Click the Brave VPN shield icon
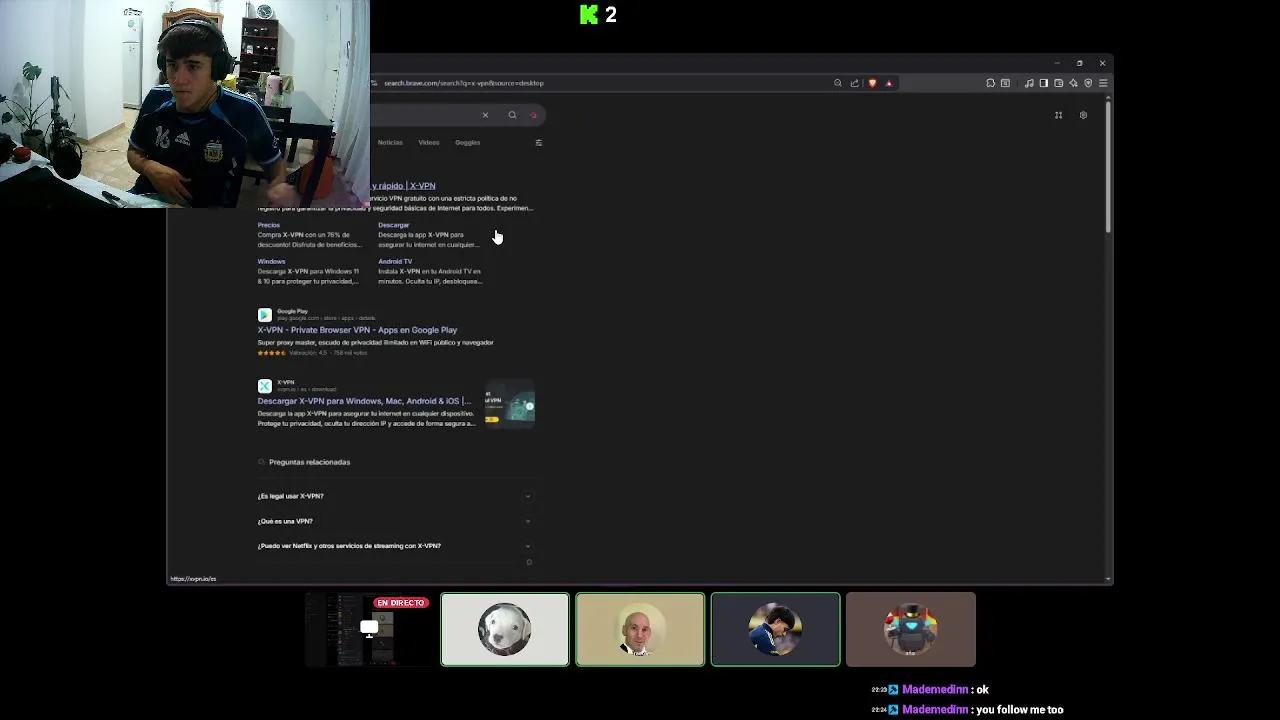The image size is (1280, 720). click(x=1088, y=83)
